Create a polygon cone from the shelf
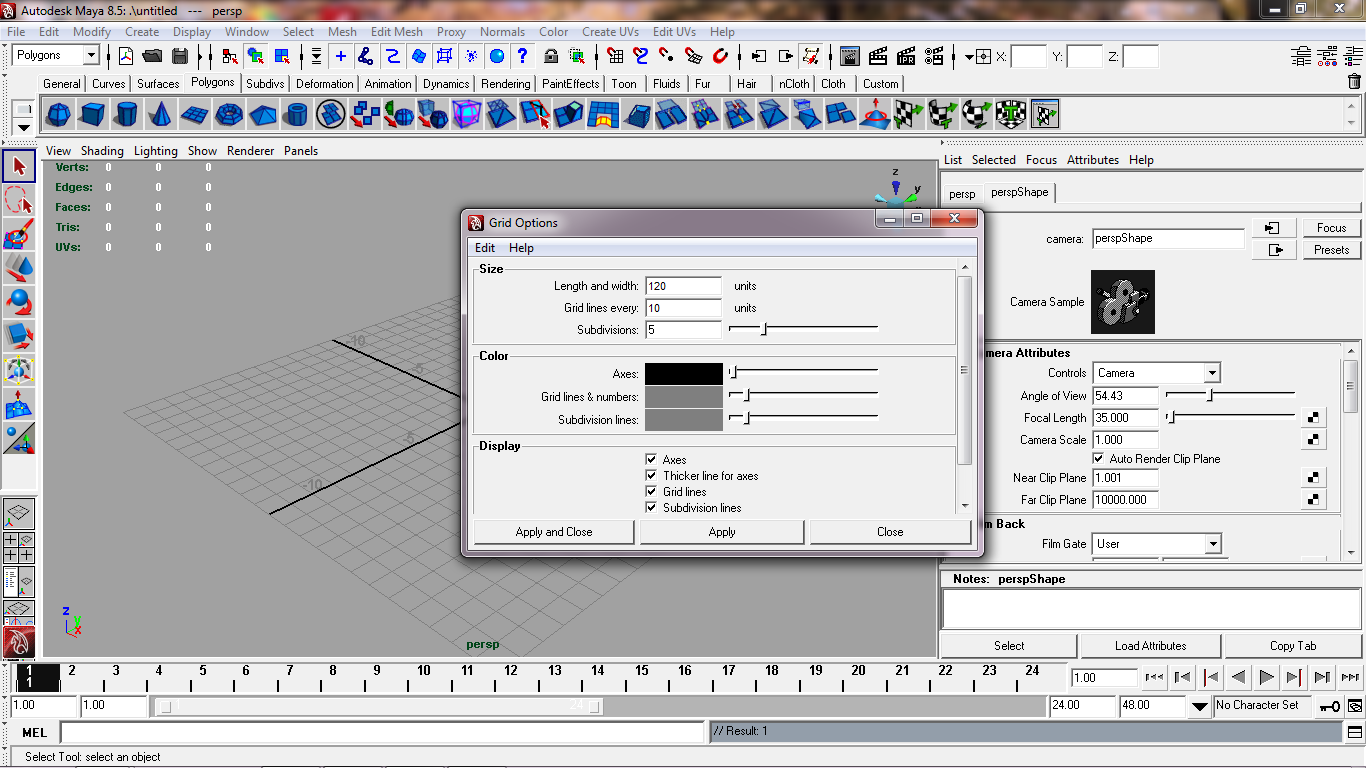Viewport: 1366px width, 768px height. (x=160, y=115)
